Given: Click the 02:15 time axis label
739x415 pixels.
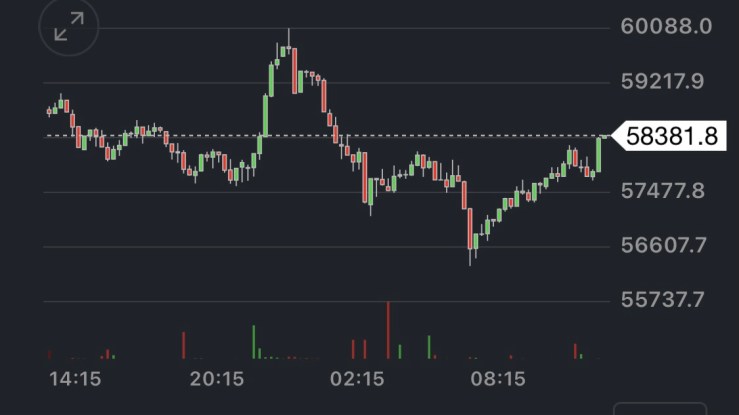Looking at the screenshot, I should pyautogui.click(x=358, y=379).
